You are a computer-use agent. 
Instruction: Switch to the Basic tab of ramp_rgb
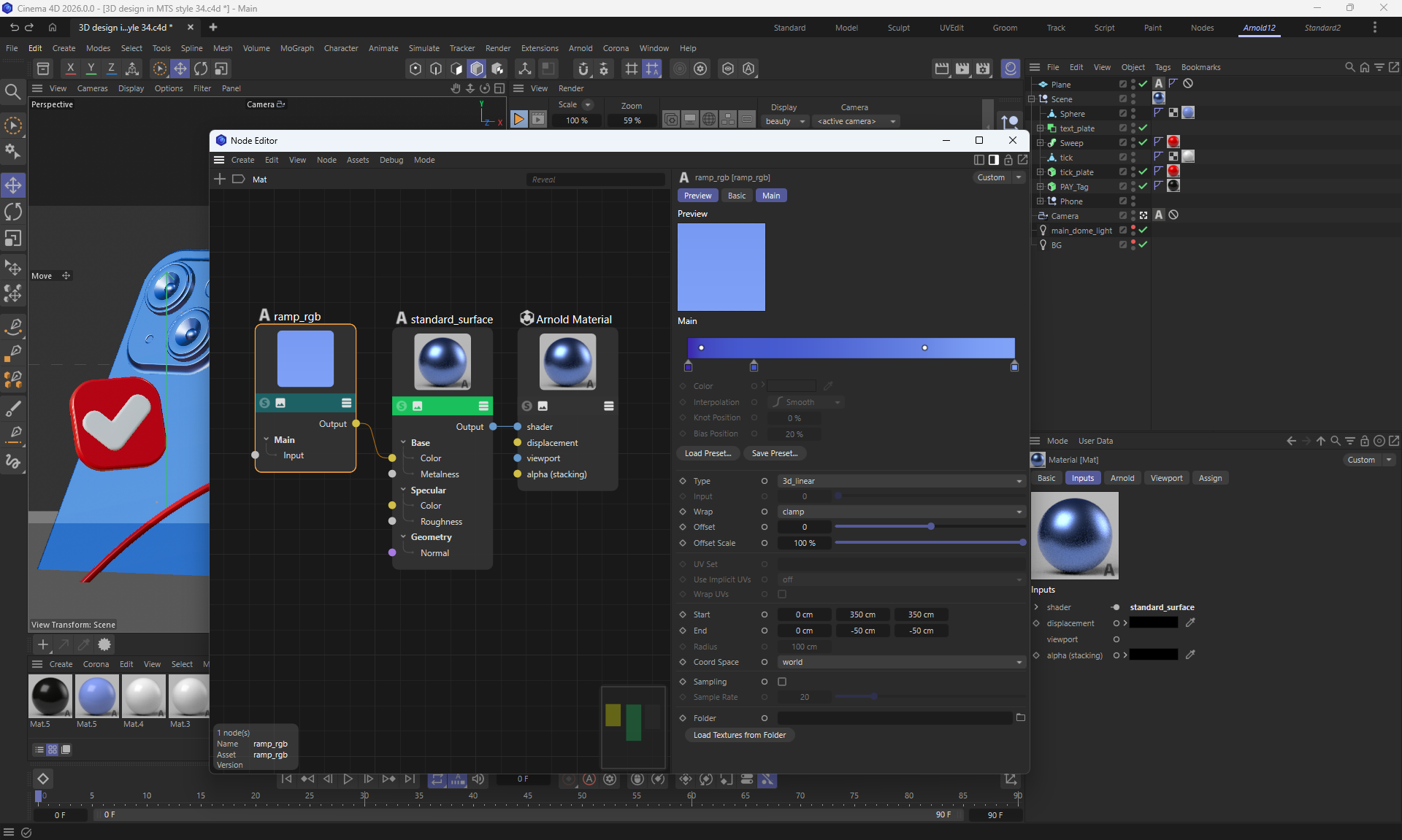coord(737,196)
